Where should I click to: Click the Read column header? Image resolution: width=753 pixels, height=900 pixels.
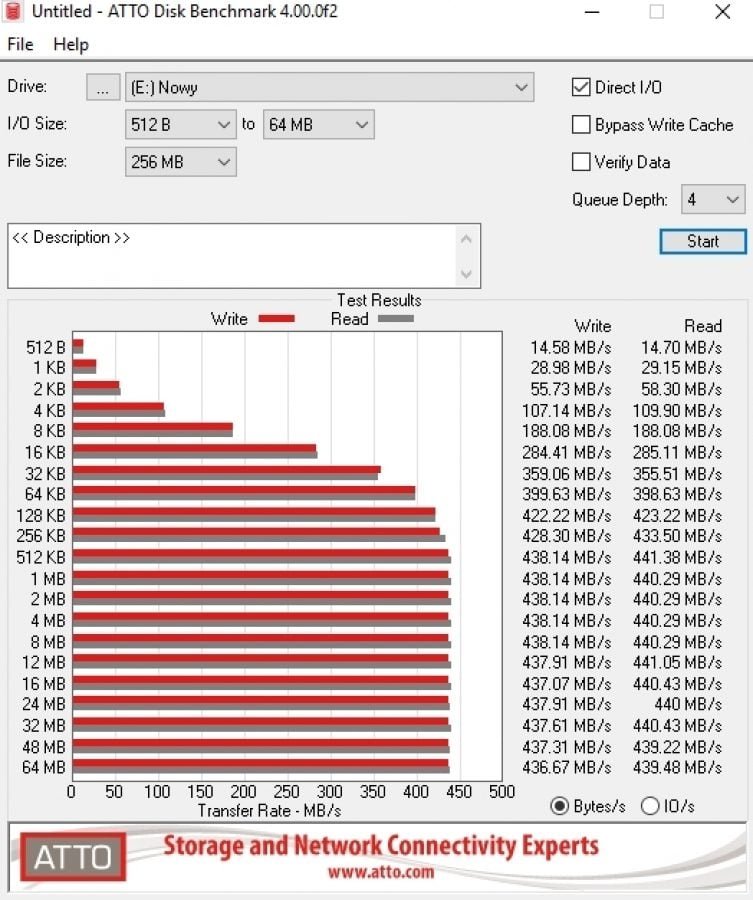tap(703, 326)
